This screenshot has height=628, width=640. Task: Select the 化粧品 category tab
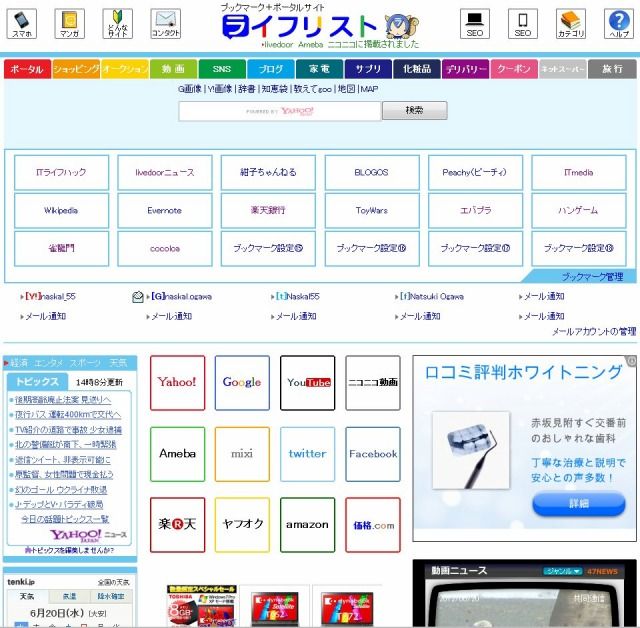[x=417, y=69]
